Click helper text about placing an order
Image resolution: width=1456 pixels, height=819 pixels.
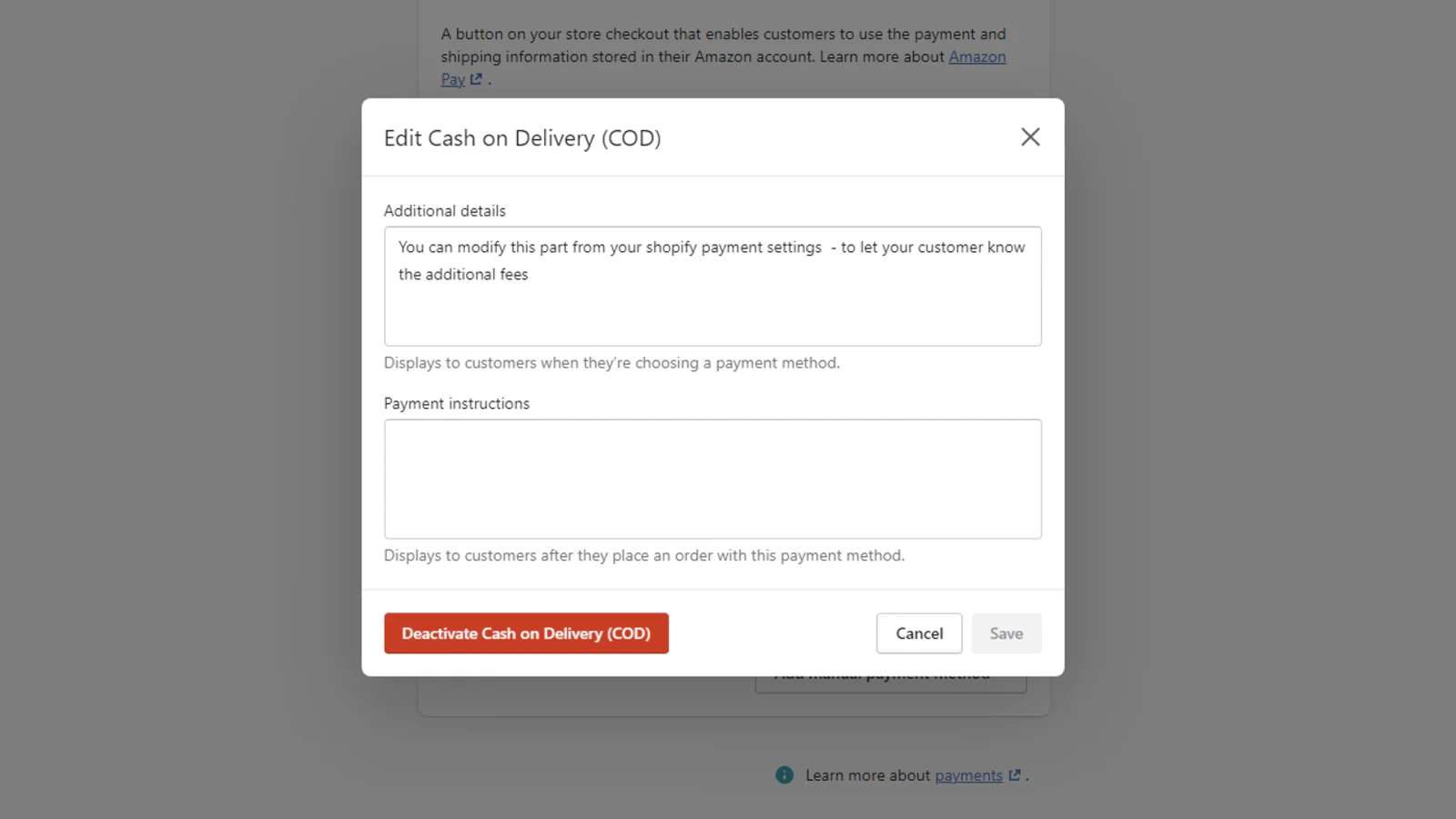click(643, 555)
